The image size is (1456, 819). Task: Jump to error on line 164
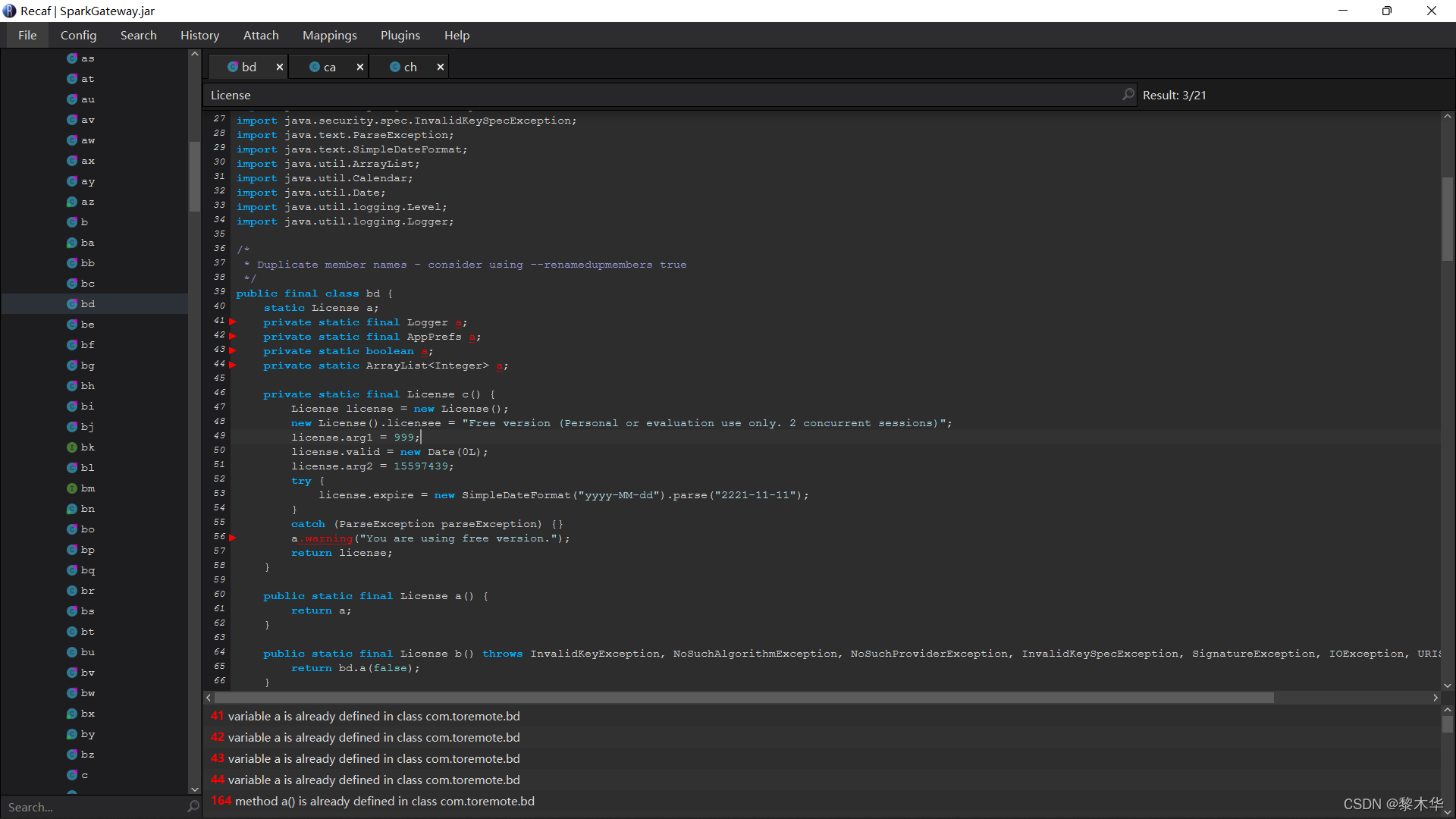coord(372,801)
